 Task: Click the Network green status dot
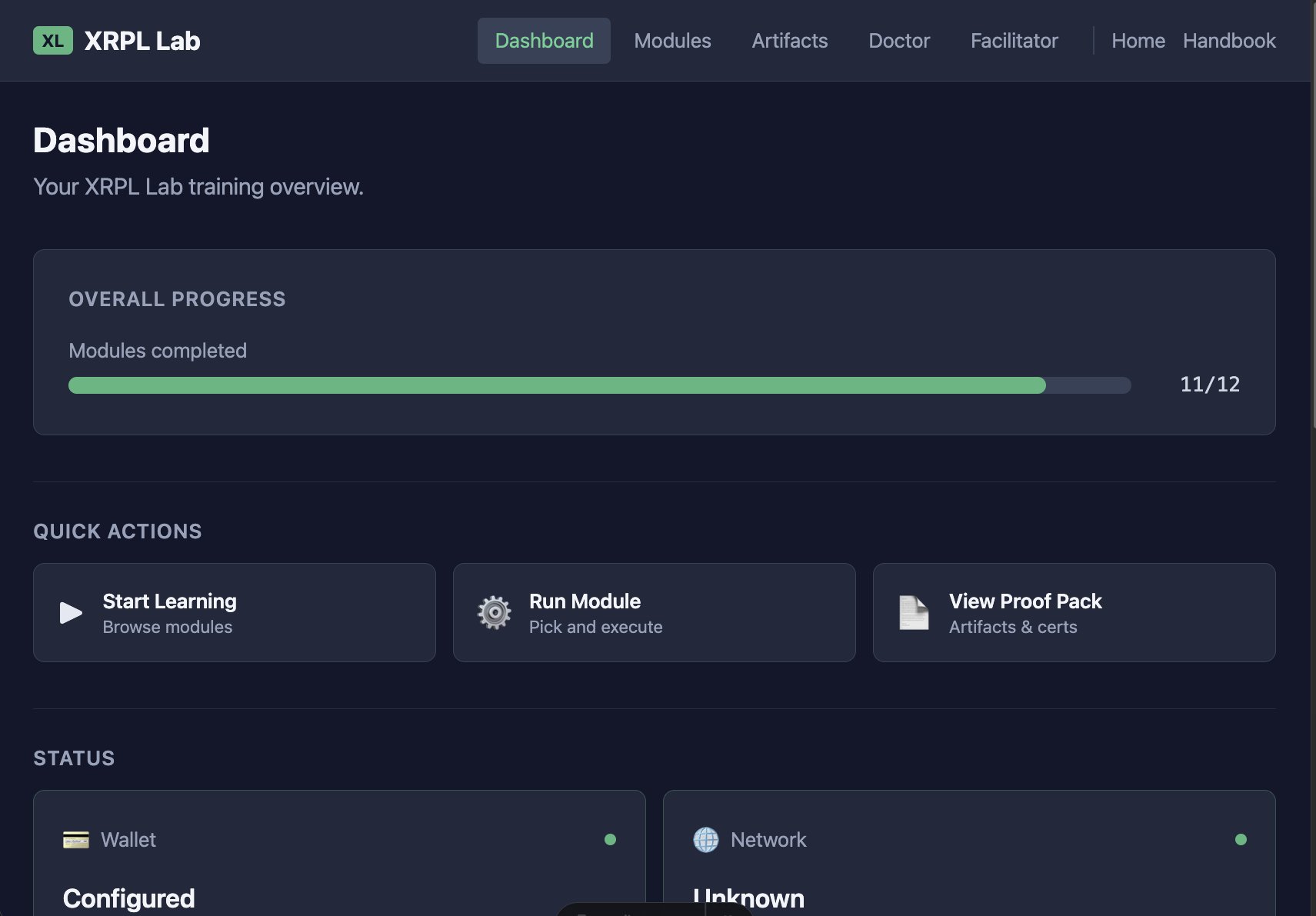pyautogui.click(x=1241, y=840)
